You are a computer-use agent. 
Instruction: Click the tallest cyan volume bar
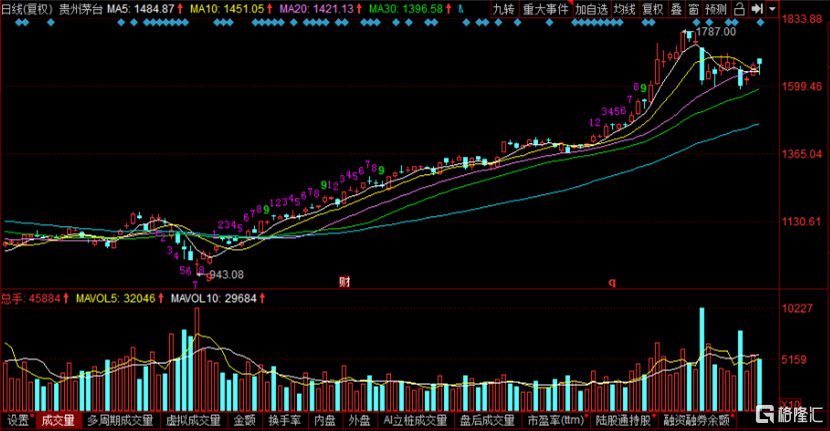click(x=702, y=360)
